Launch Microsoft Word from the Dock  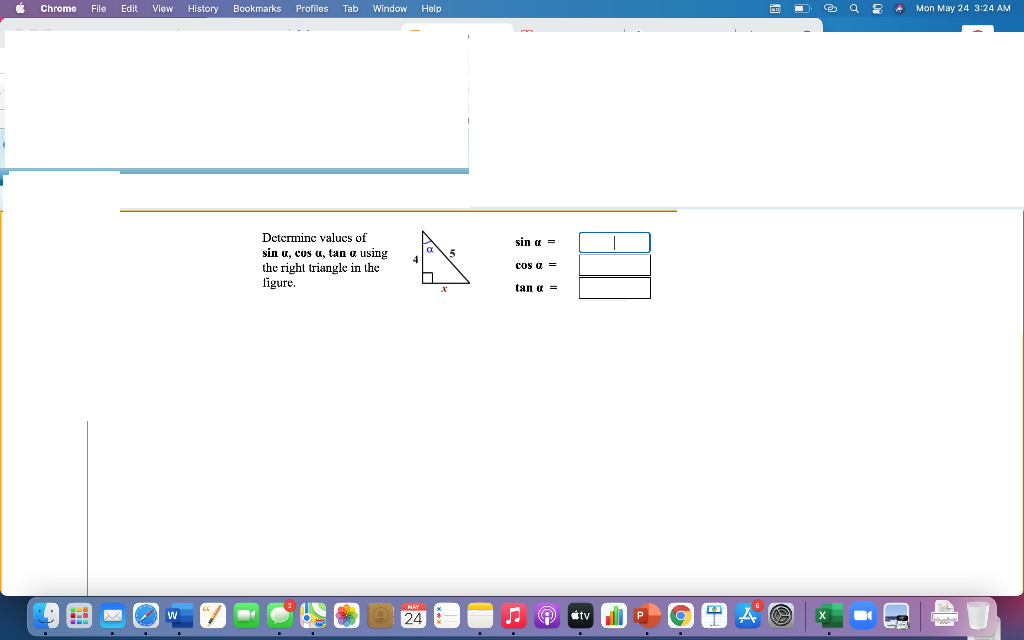coord(179,615)
